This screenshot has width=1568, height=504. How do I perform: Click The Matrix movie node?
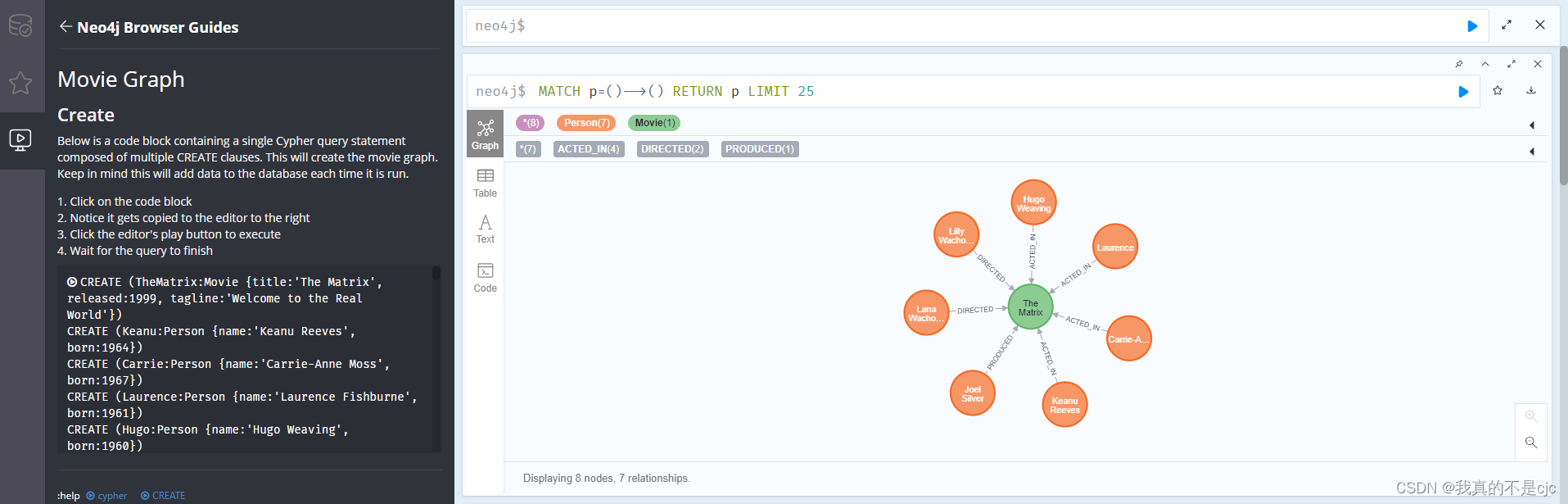pyautogui.click(x=1030, y=307)
